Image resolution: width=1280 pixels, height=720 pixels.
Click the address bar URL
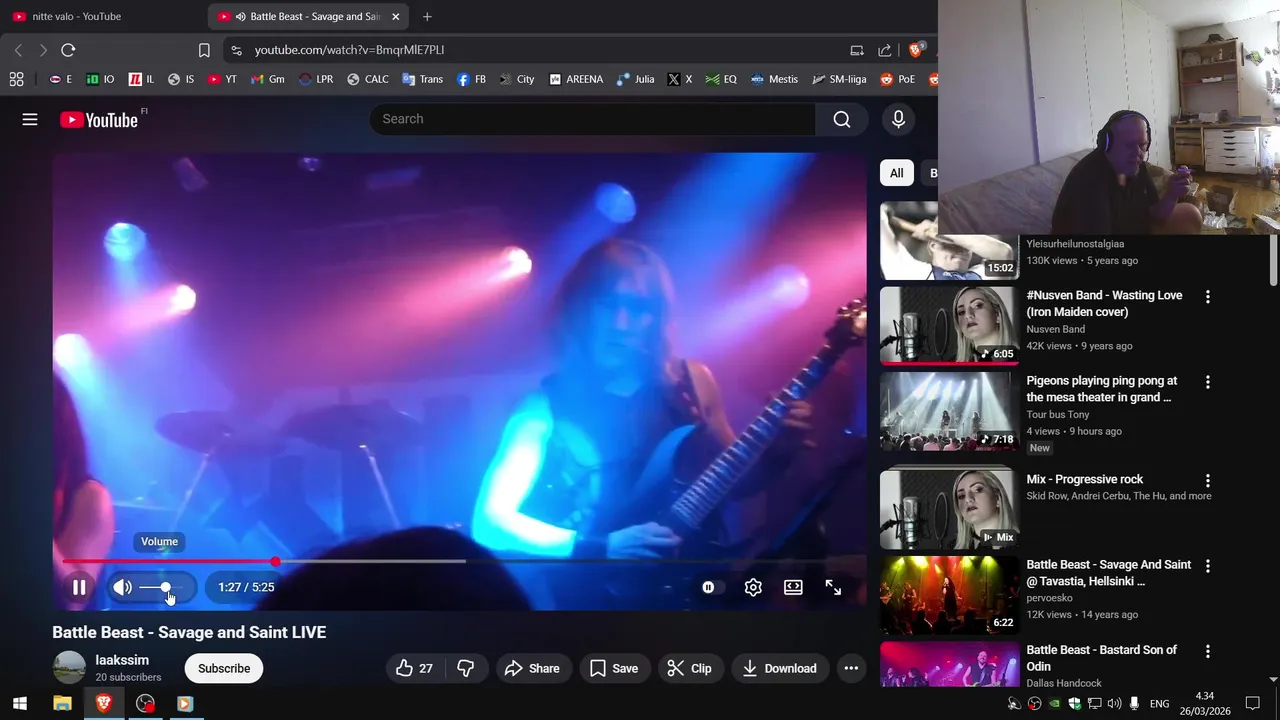click(349, 50)
